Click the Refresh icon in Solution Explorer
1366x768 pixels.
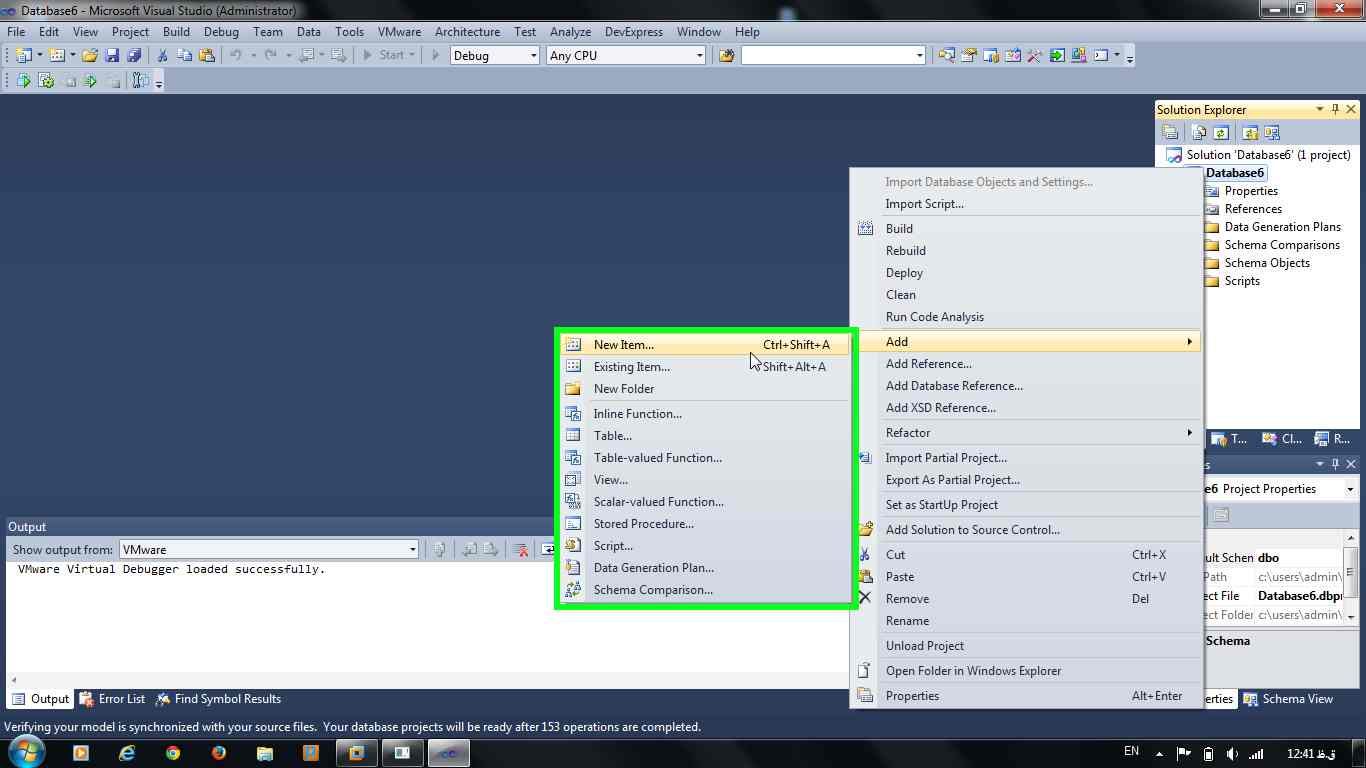click(x=1221, y=133)
